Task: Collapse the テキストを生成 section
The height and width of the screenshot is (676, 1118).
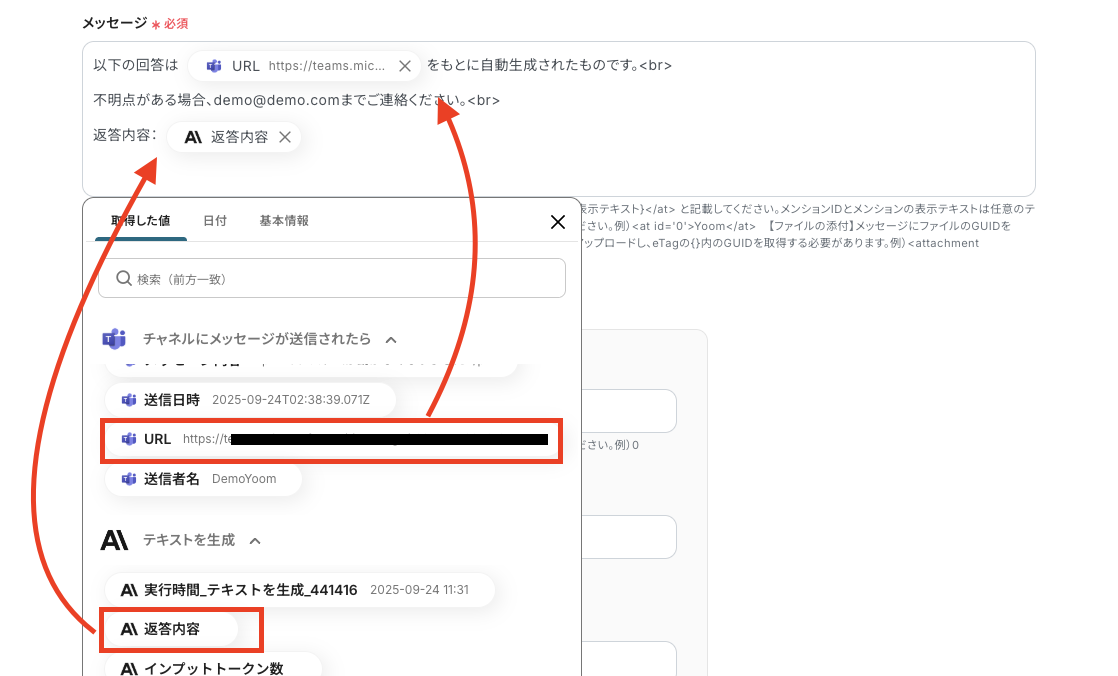Action: pos(255,541)
